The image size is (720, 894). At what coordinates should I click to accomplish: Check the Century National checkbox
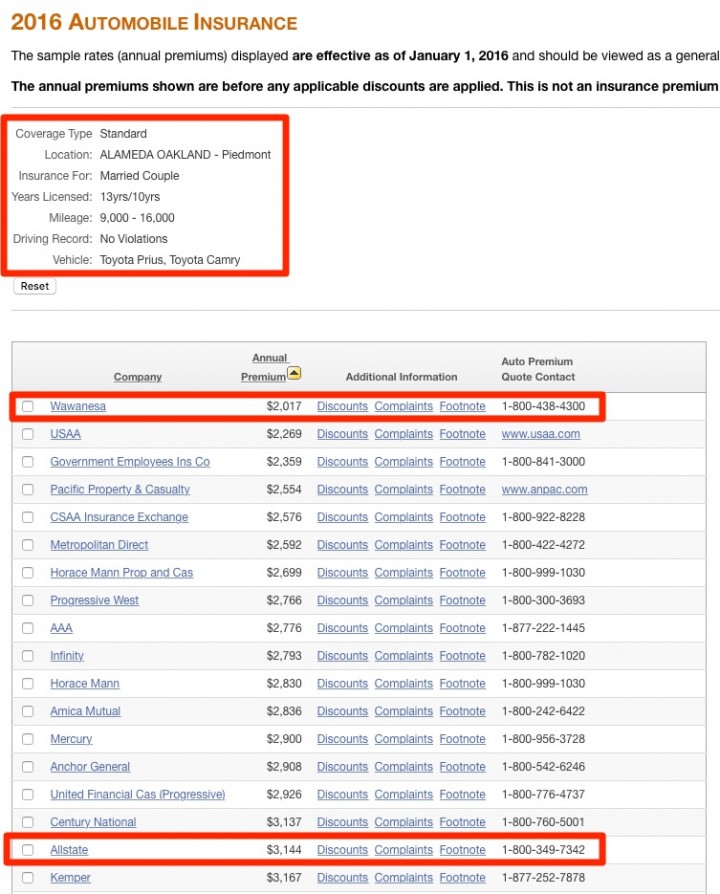point(28,822)
